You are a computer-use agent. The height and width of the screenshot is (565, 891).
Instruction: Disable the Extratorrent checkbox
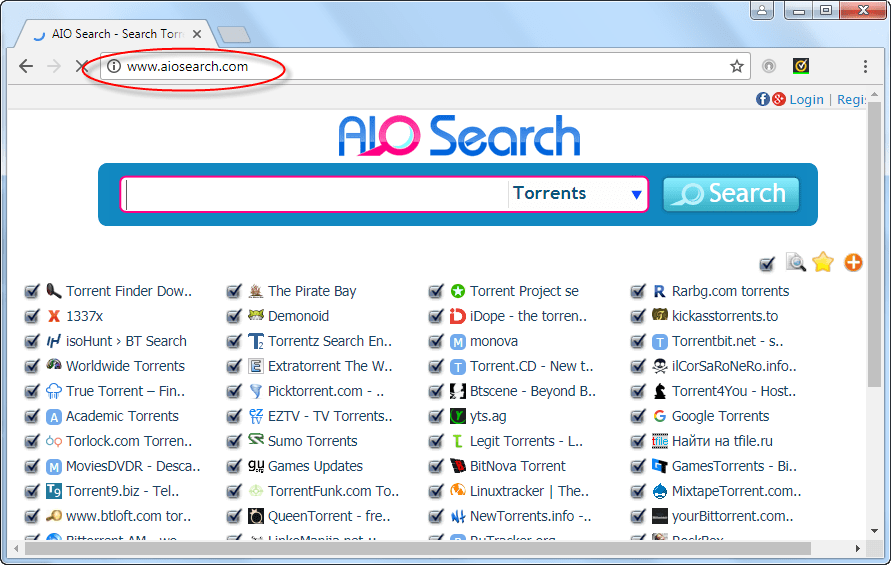[234, 366]
